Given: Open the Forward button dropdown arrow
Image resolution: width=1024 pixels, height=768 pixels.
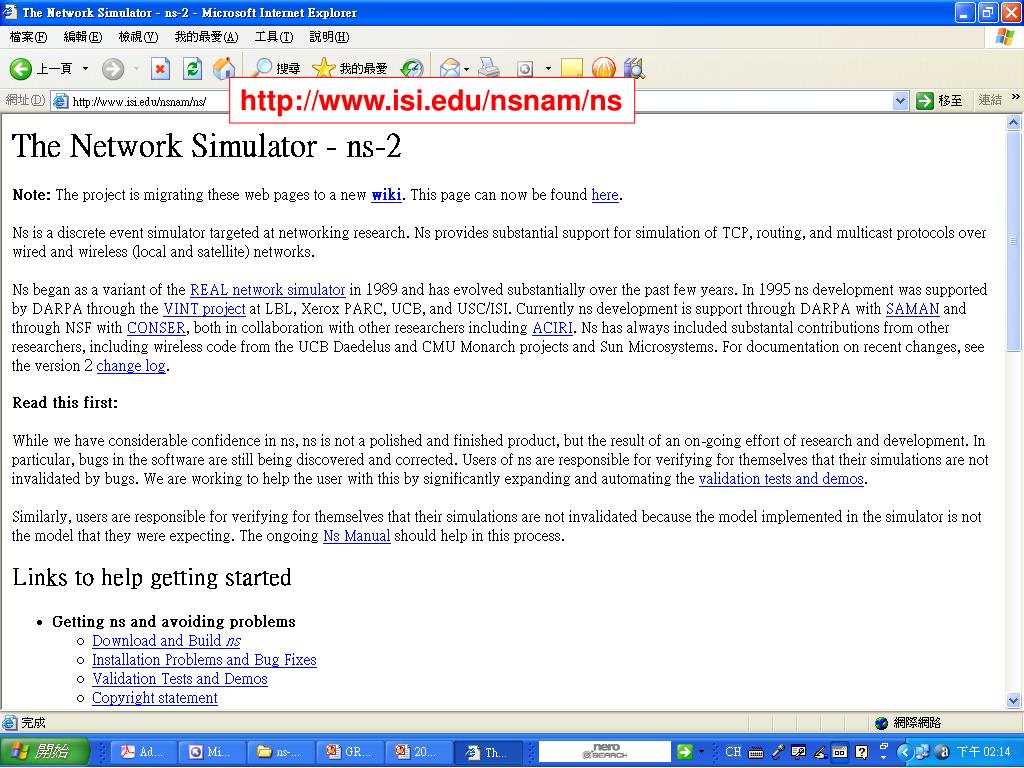Looking at the screenshot, I should click(x=136, y=69).
